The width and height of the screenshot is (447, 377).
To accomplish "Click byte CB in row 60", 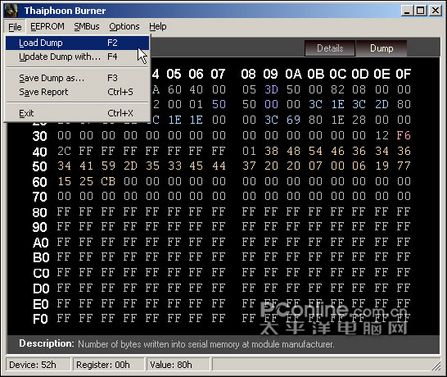I will coord(108,181).
